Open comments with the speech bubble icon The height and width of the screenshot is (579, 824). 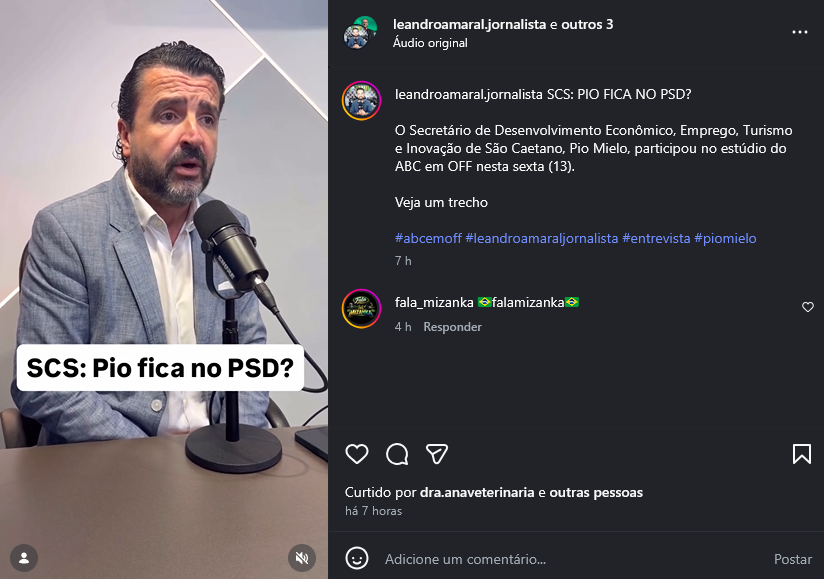[397, 454]
